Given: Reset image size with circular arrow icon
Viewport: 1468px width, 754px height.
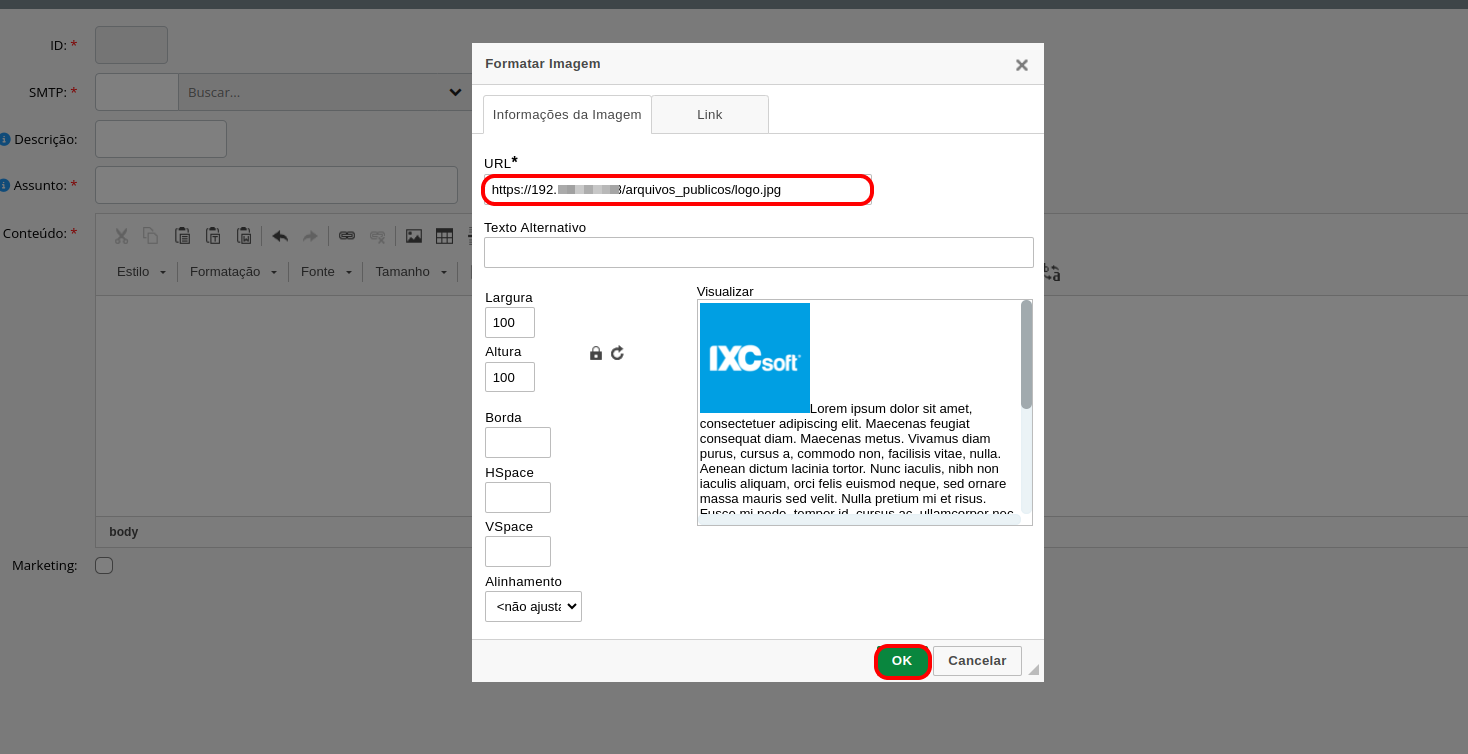Looking at the screenshot, I should 617,353.
